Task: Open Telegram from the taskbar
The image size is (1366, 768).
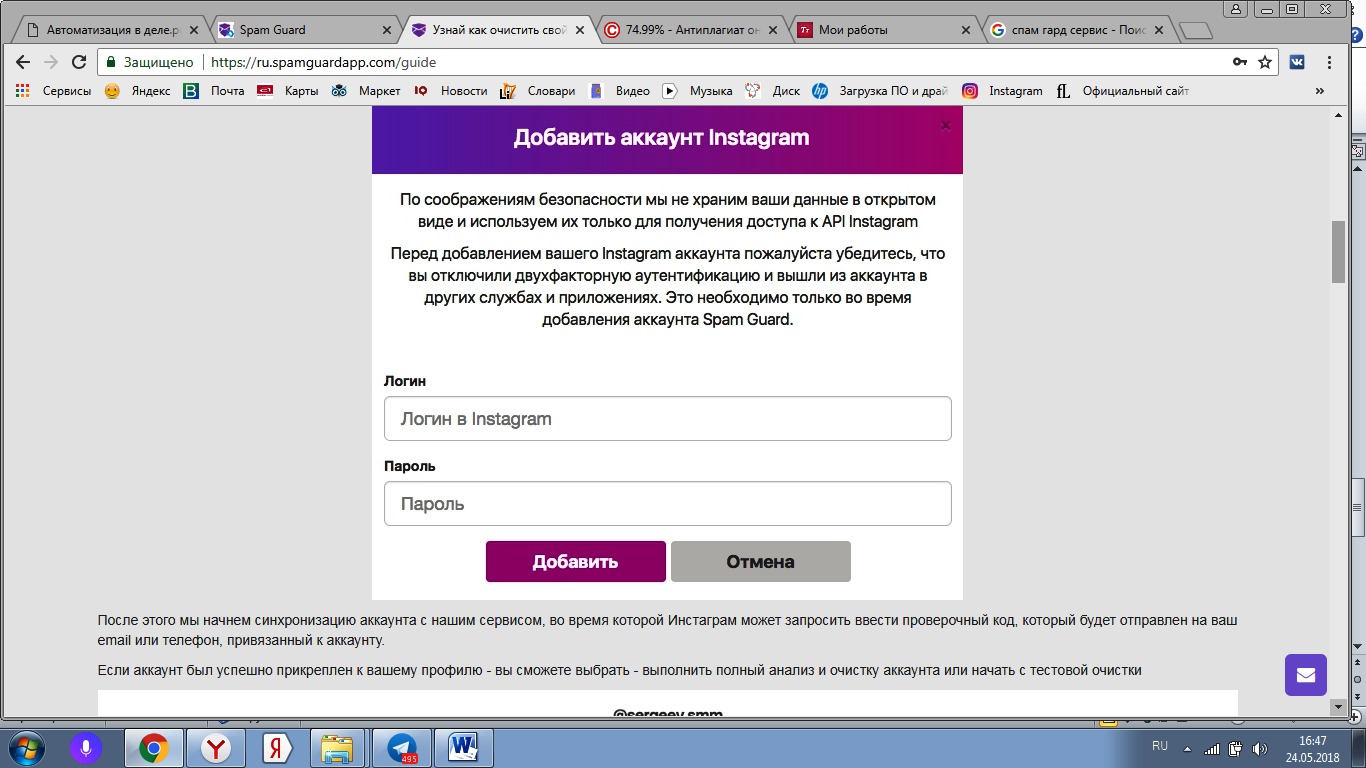Action: coord(402,747)
